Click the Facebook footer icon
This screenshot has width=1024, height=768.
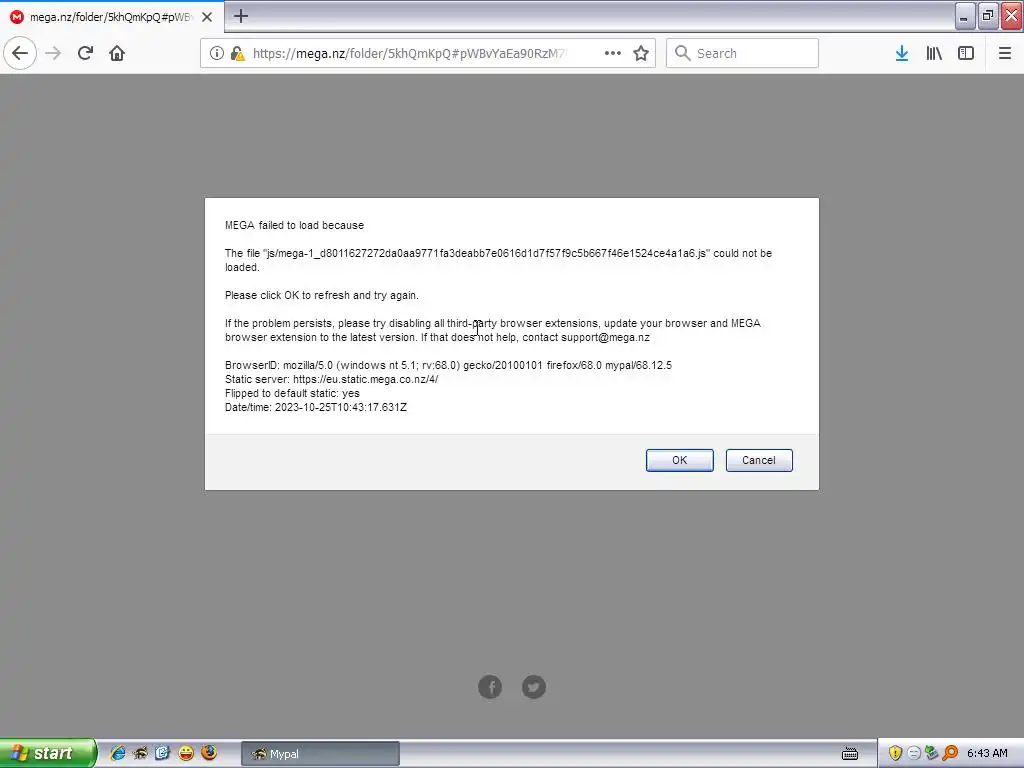pyautogui.click(x=490, y=686)
